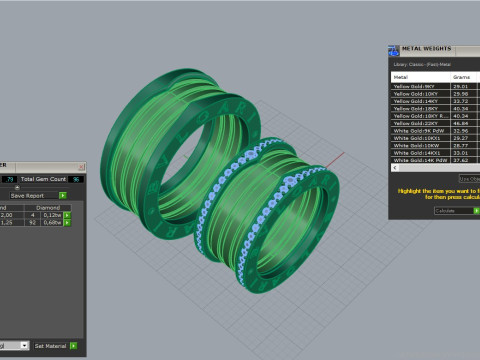480x360 pixels.
Task: Click the gem count cell showing 92
Action: tap(33, 222)
